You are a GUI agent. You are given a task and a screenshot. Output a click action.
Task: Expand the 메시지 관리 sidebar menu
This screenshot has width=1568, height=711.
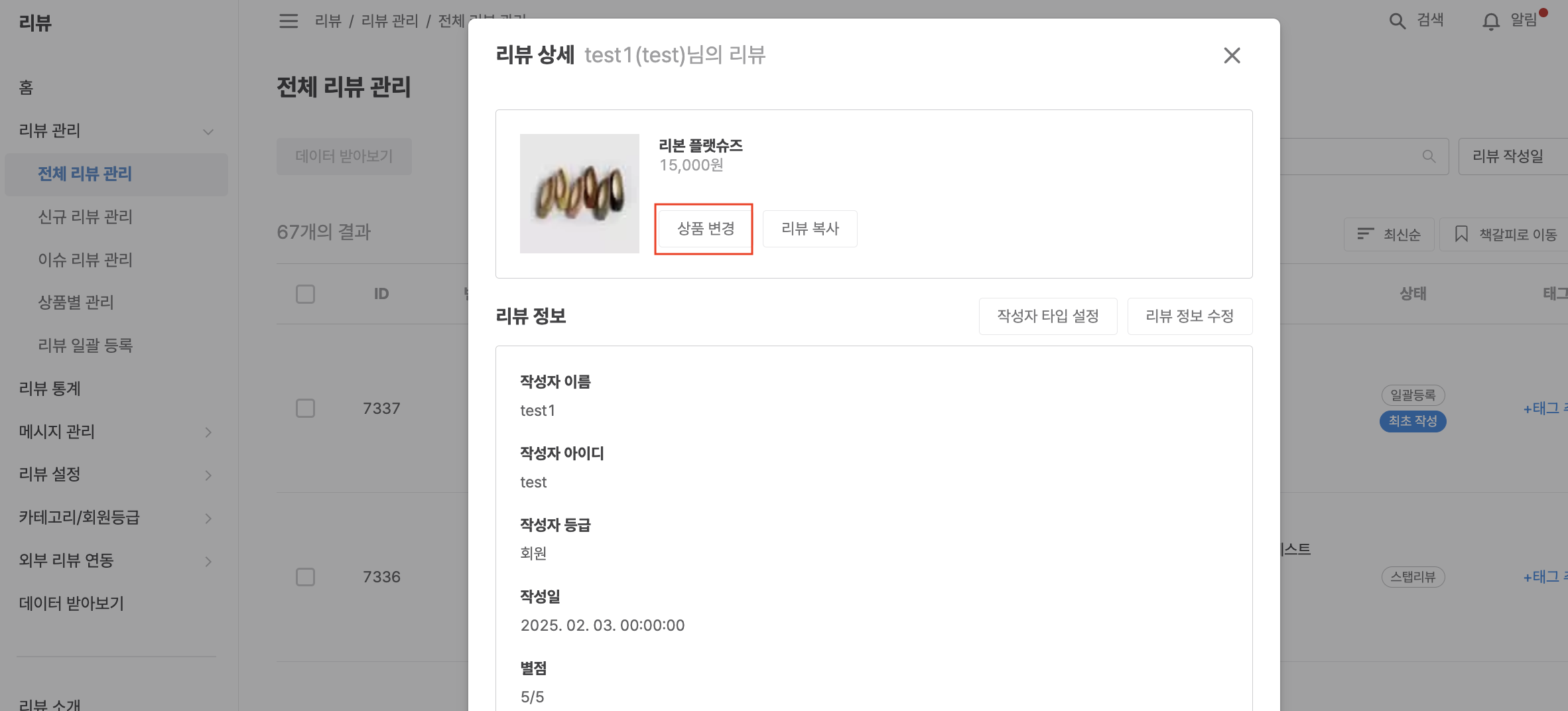point(208,432)
